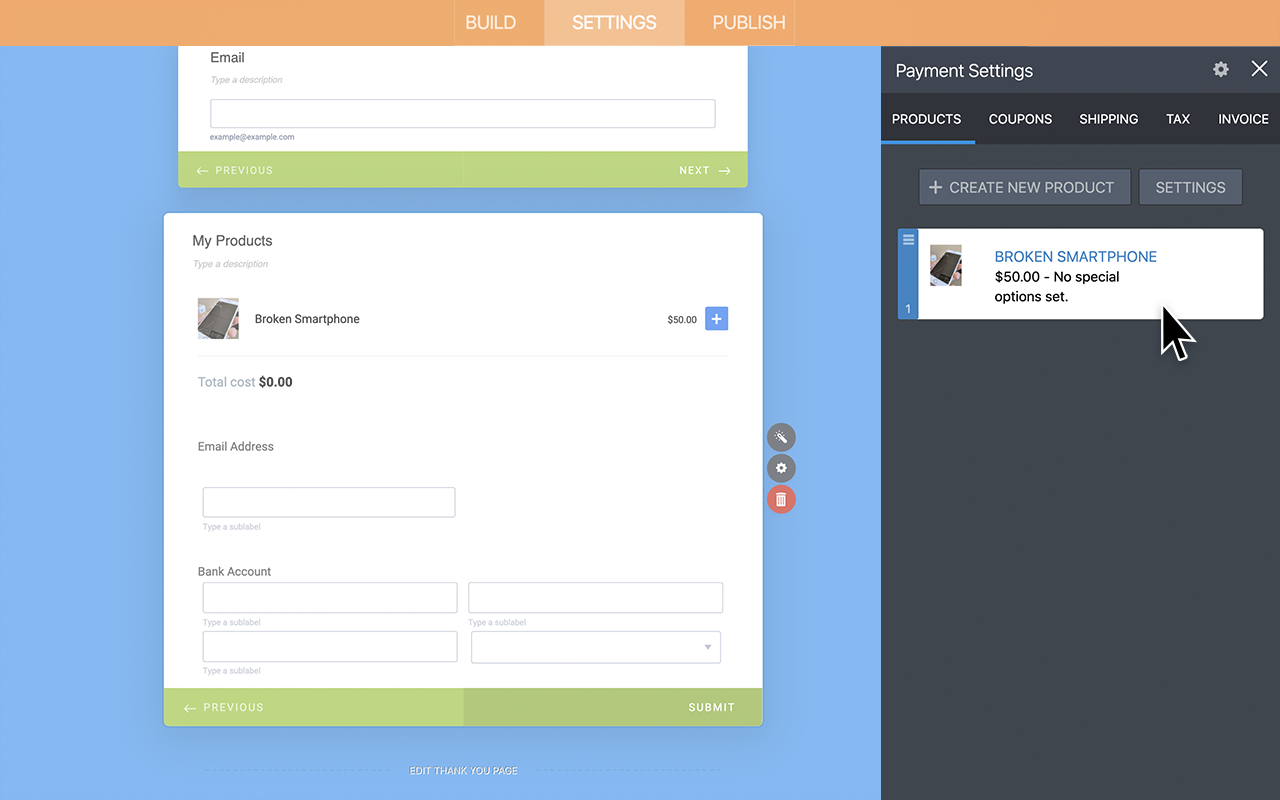Open the SHIPPING tab
Viewport: 1280px width, 800px height.
coord(1108,119)
